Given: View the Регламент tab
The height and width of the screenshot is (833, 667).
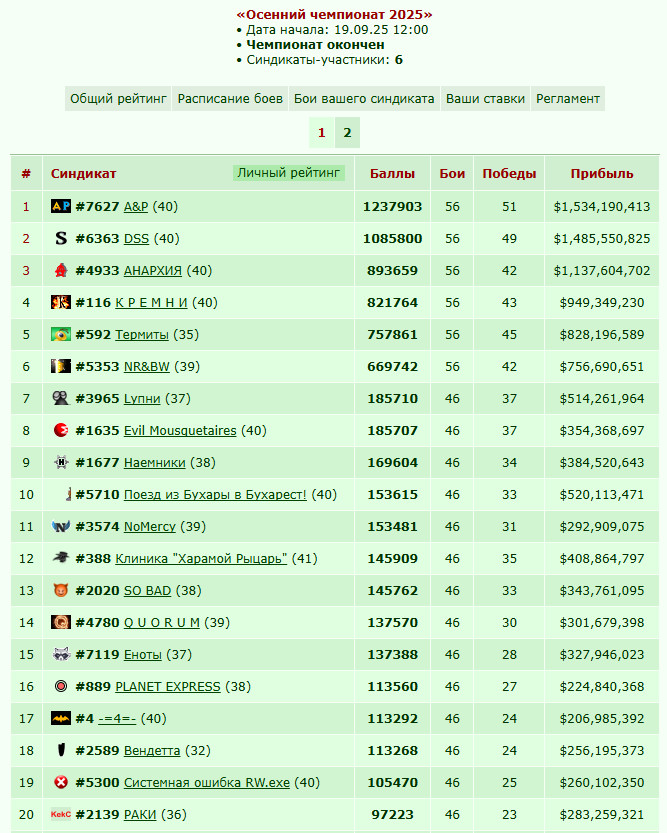Looking at the screenshot, I should click(568, 99).
